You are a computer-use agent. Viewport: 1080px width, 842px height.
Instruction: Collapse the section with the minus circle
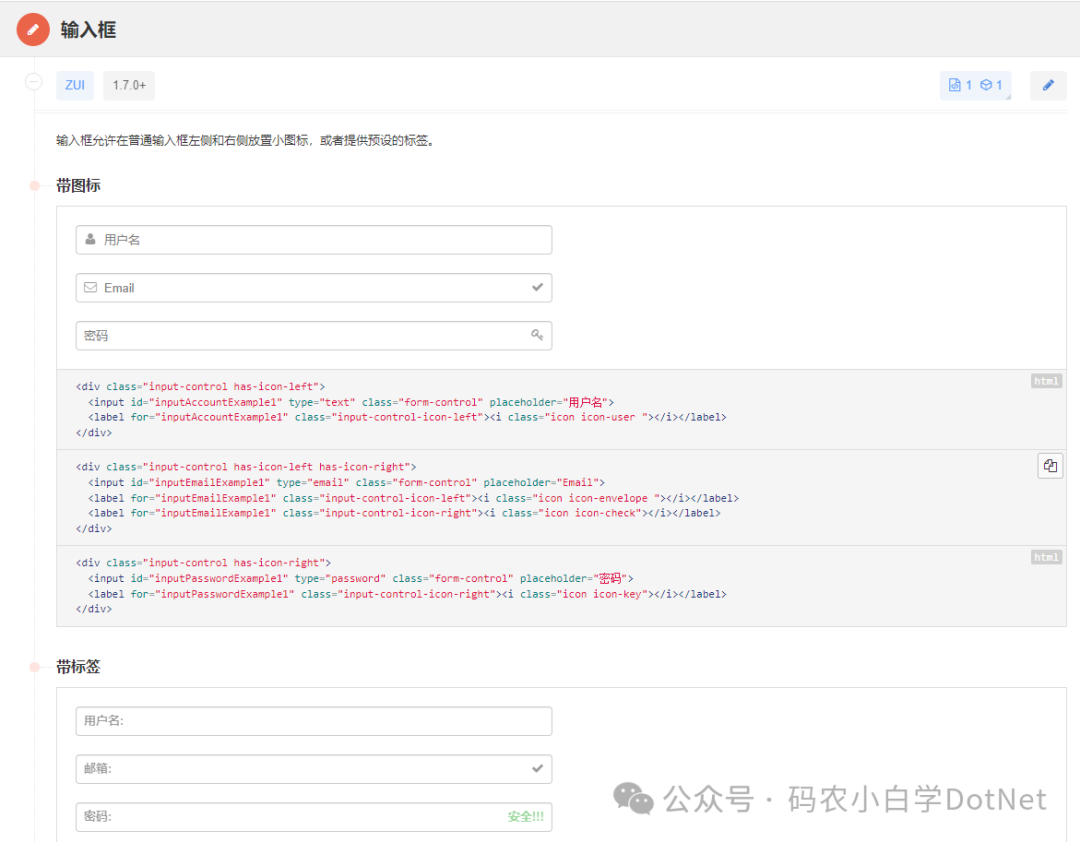[33, 82]
